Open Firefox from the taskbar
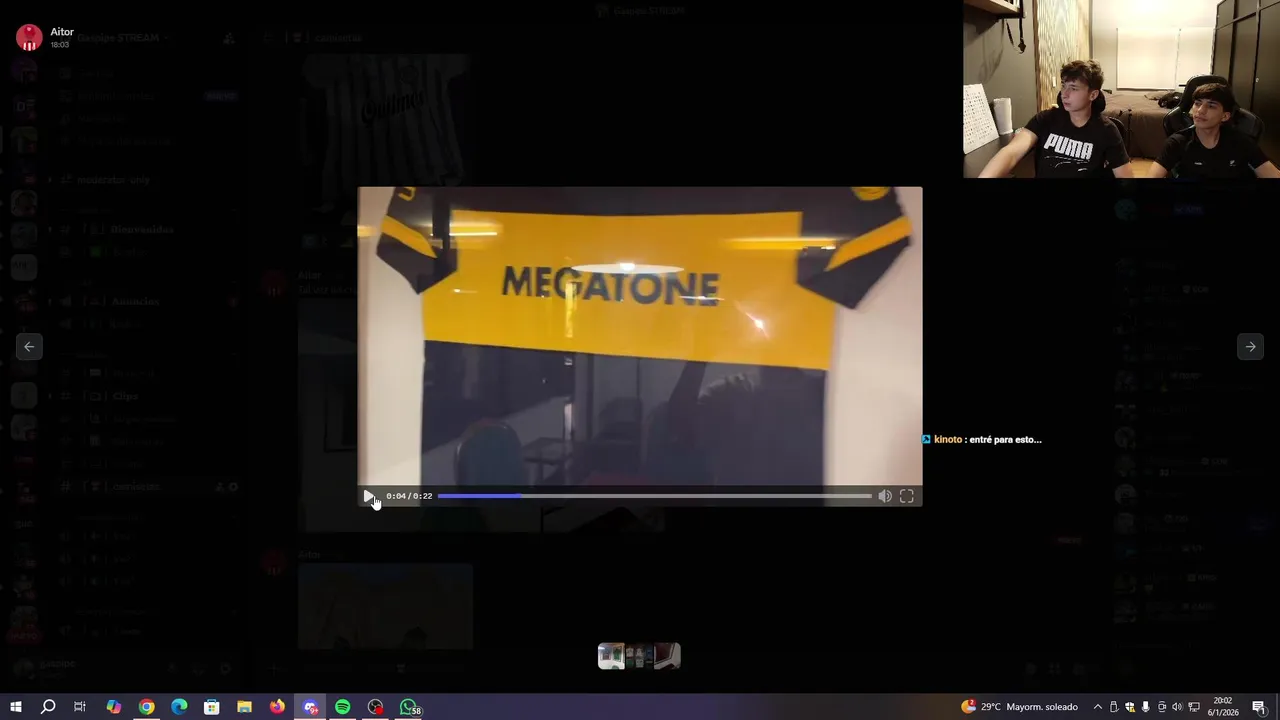1280x720 pixels. pyautogui.click(x=277, y=707)
